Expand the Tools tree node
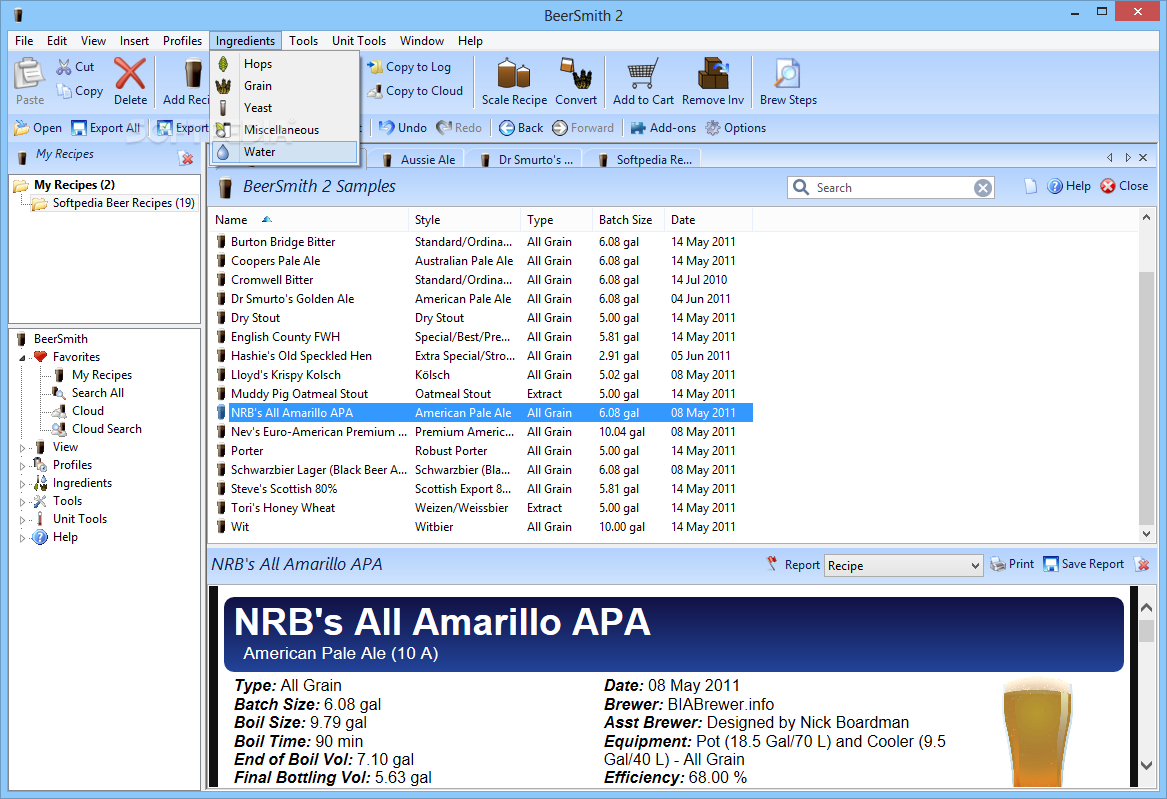The image size is (1167, 799). coord(22,502)
